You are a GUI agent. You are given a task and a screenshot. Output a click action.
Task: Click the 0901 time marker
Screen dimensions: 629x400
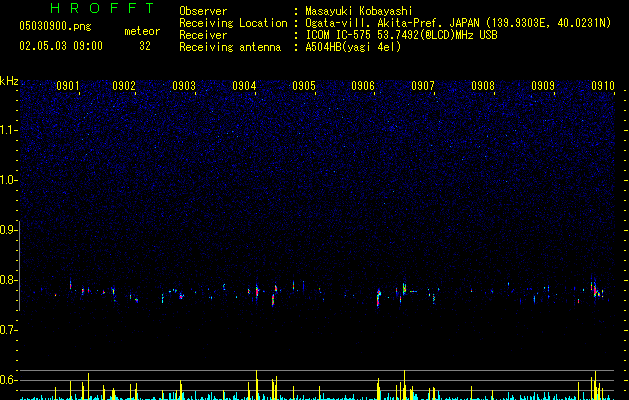(x=67, y=86)
